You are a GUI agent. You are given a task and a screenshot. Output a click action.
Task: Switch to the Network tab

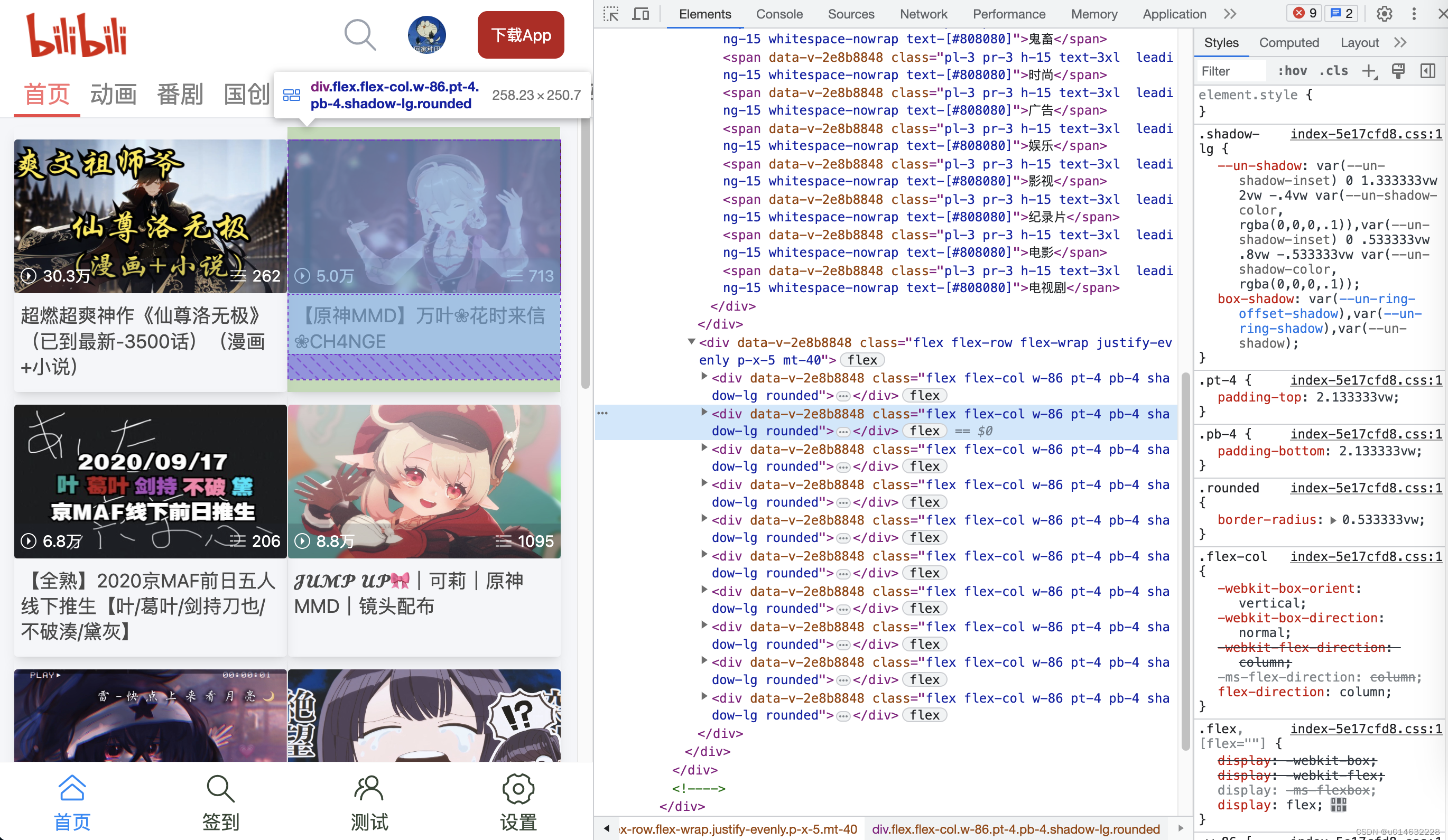tap(923, 14)
